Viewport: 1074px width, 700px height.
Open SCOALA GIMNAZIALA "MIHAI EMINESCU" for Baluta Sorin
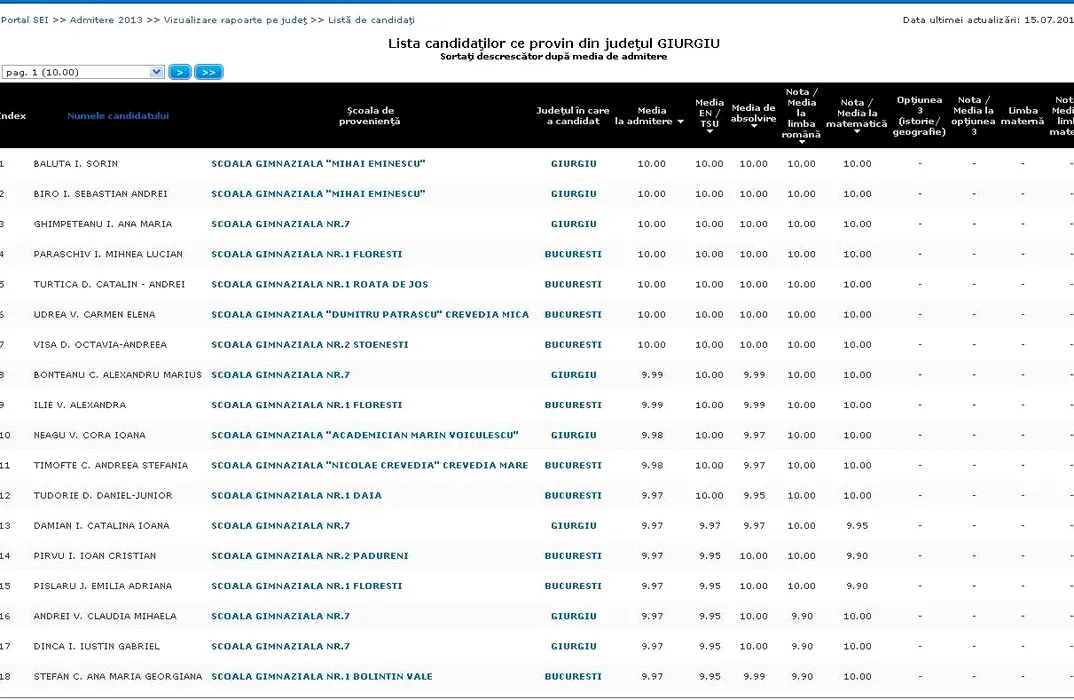[318, 164]
